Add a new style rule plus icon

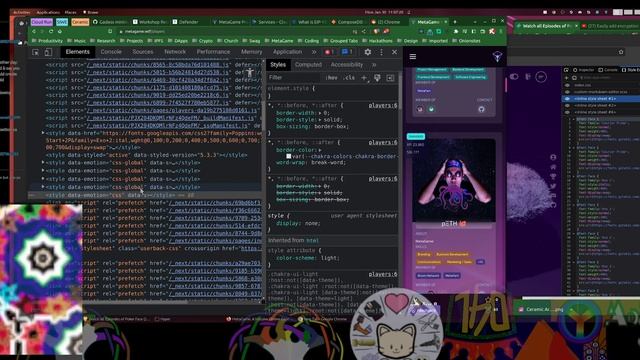click(x=364, y=78)
